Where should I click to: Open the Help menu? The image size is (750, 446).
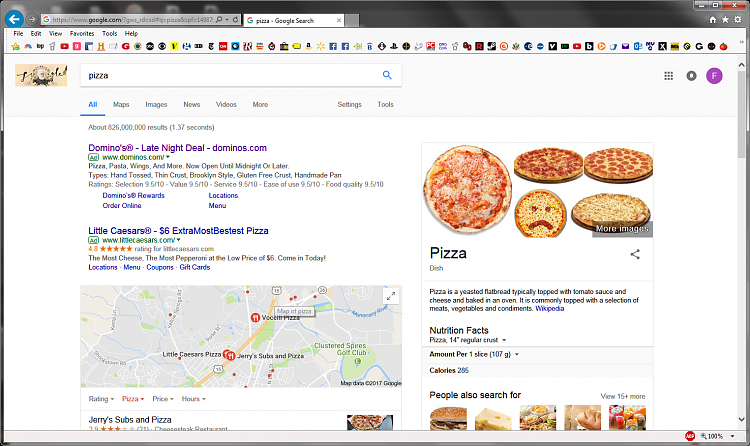tap(131, 33)
